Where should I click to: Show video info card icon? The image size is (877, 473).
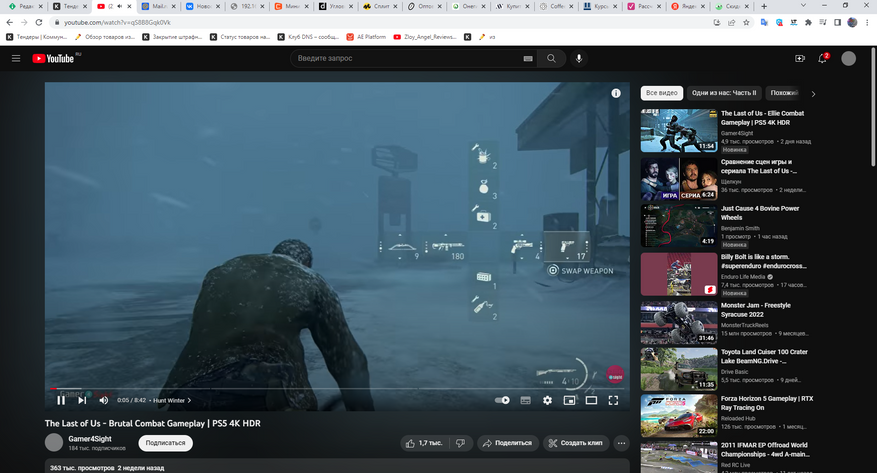point(616,93)
